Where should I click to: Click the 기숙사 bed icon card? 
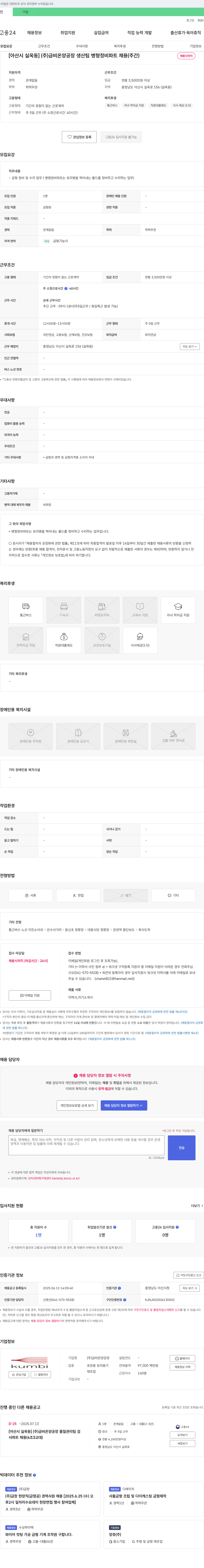coord(64,610)
